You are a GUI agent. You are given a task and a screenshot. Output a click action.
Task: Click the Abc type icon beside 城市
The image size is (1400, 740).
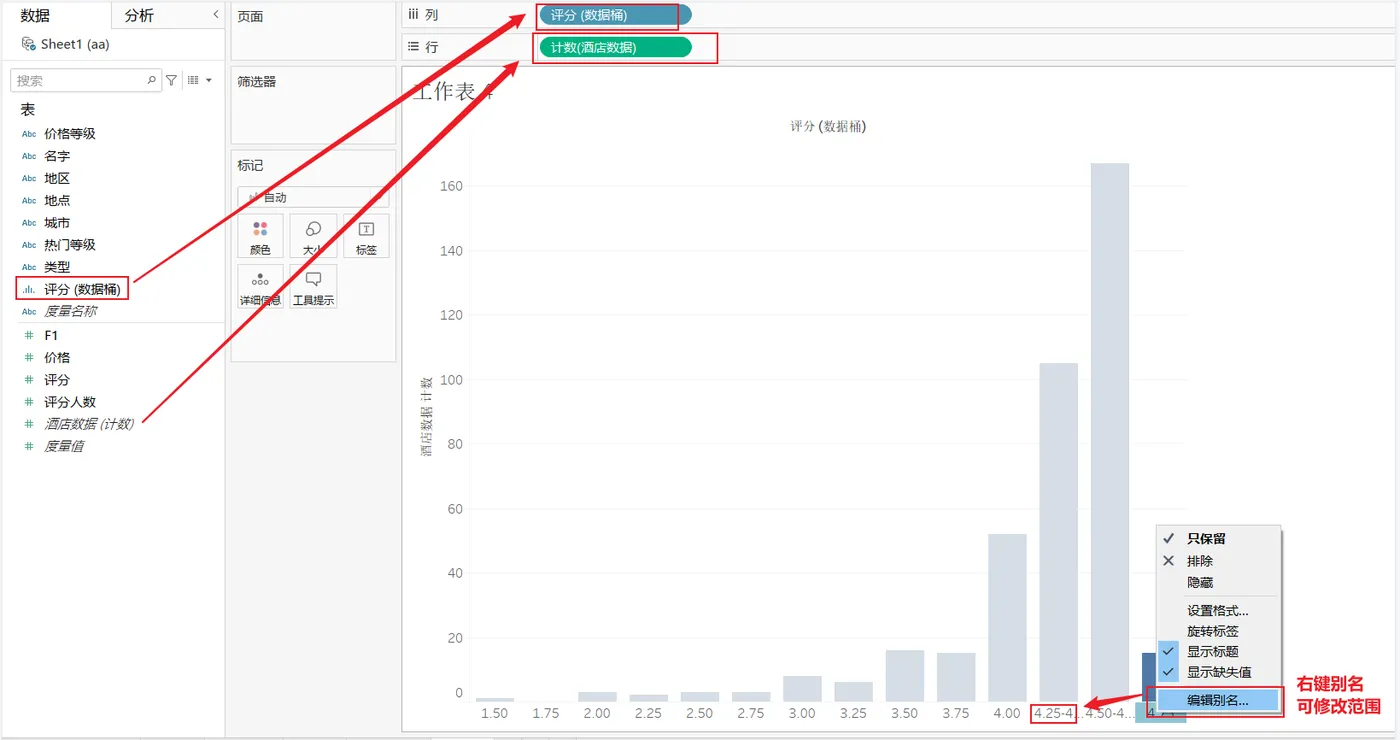(29, 223)
